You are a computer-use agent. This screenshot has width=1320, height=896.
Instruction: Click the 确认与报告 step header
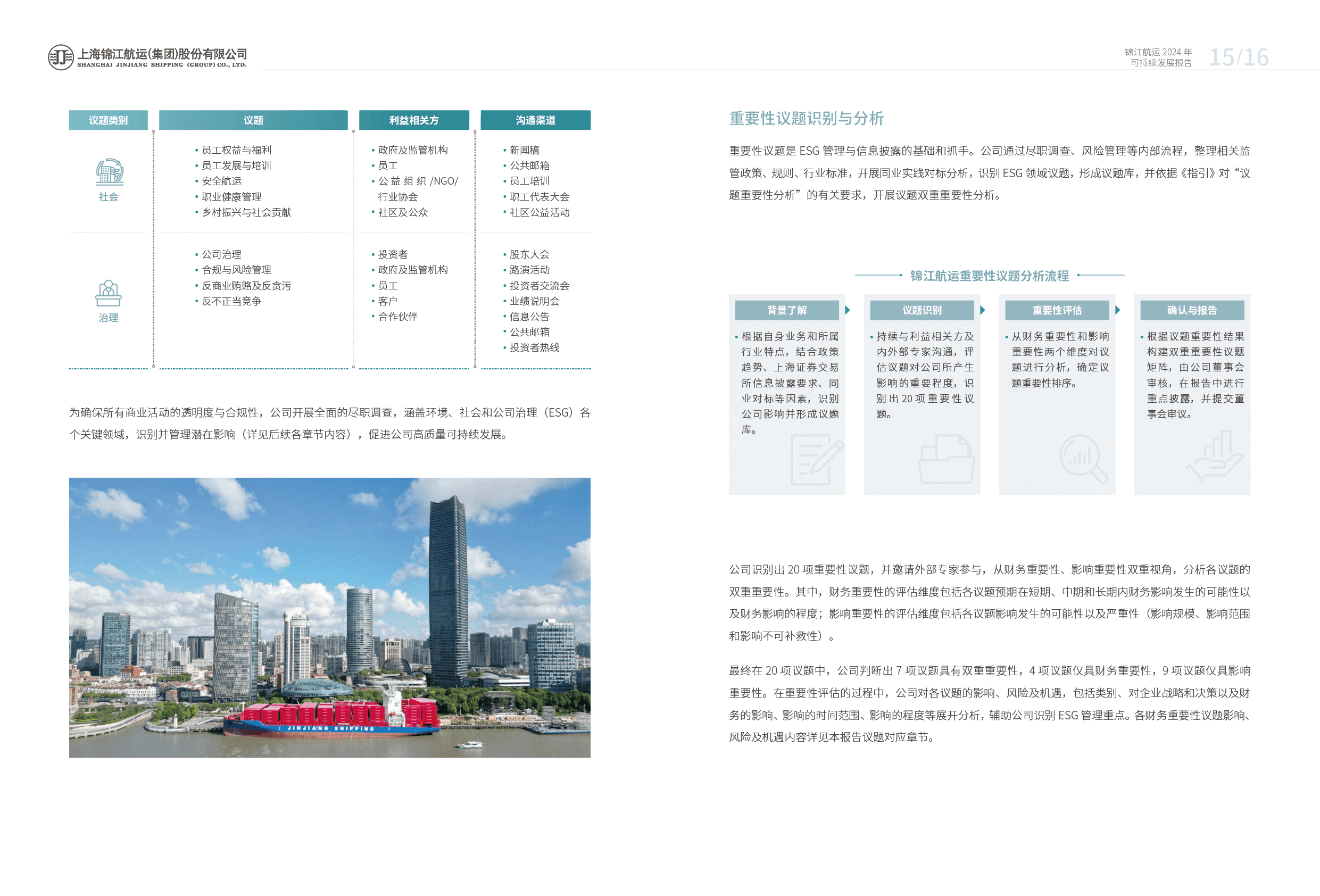click(1192, 310)
